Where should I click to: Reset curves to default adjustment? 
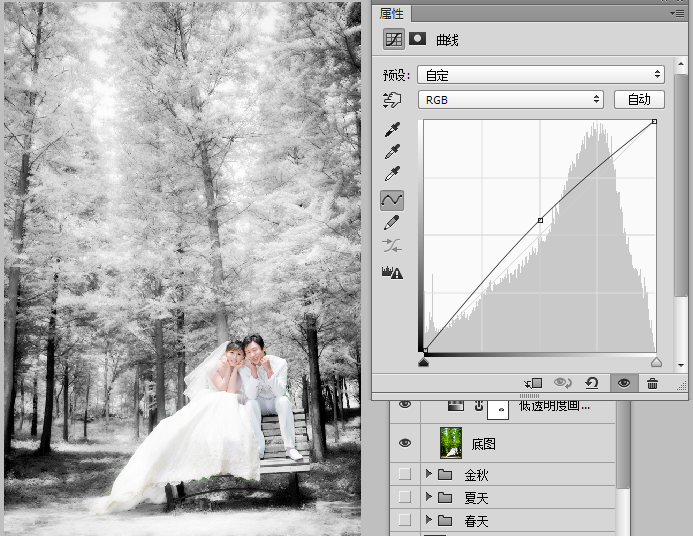(x=591, y=383)
